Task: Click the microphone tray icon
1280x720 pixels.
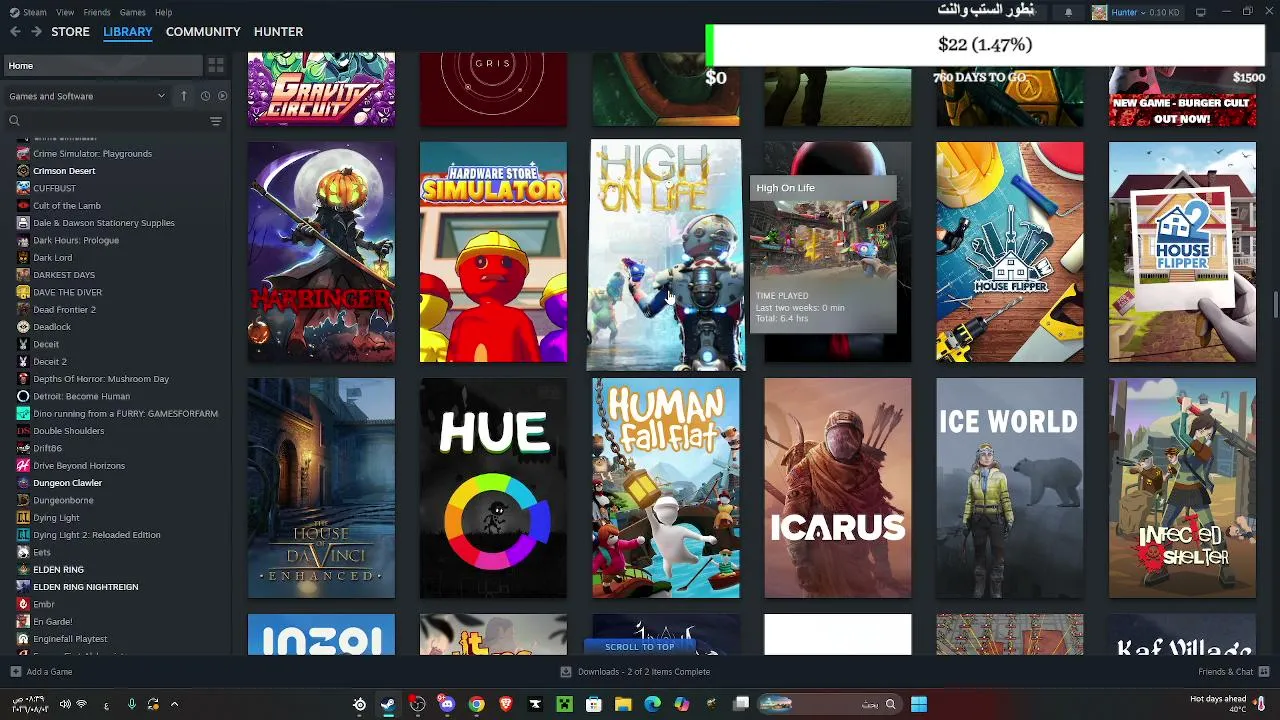Action: 131,704
